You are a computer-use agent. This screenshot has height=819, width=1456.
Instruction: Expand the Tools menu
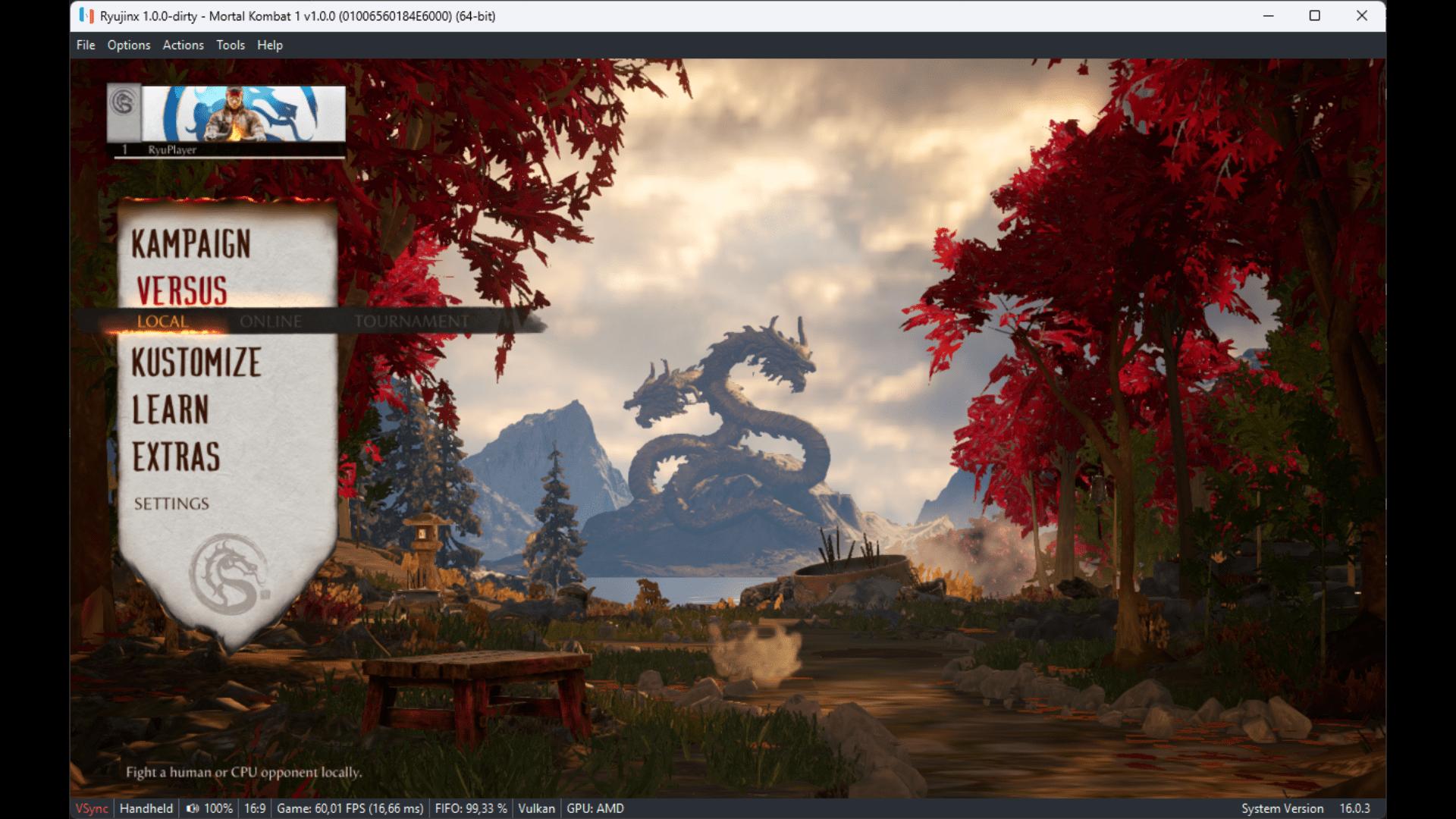(231, 45)
